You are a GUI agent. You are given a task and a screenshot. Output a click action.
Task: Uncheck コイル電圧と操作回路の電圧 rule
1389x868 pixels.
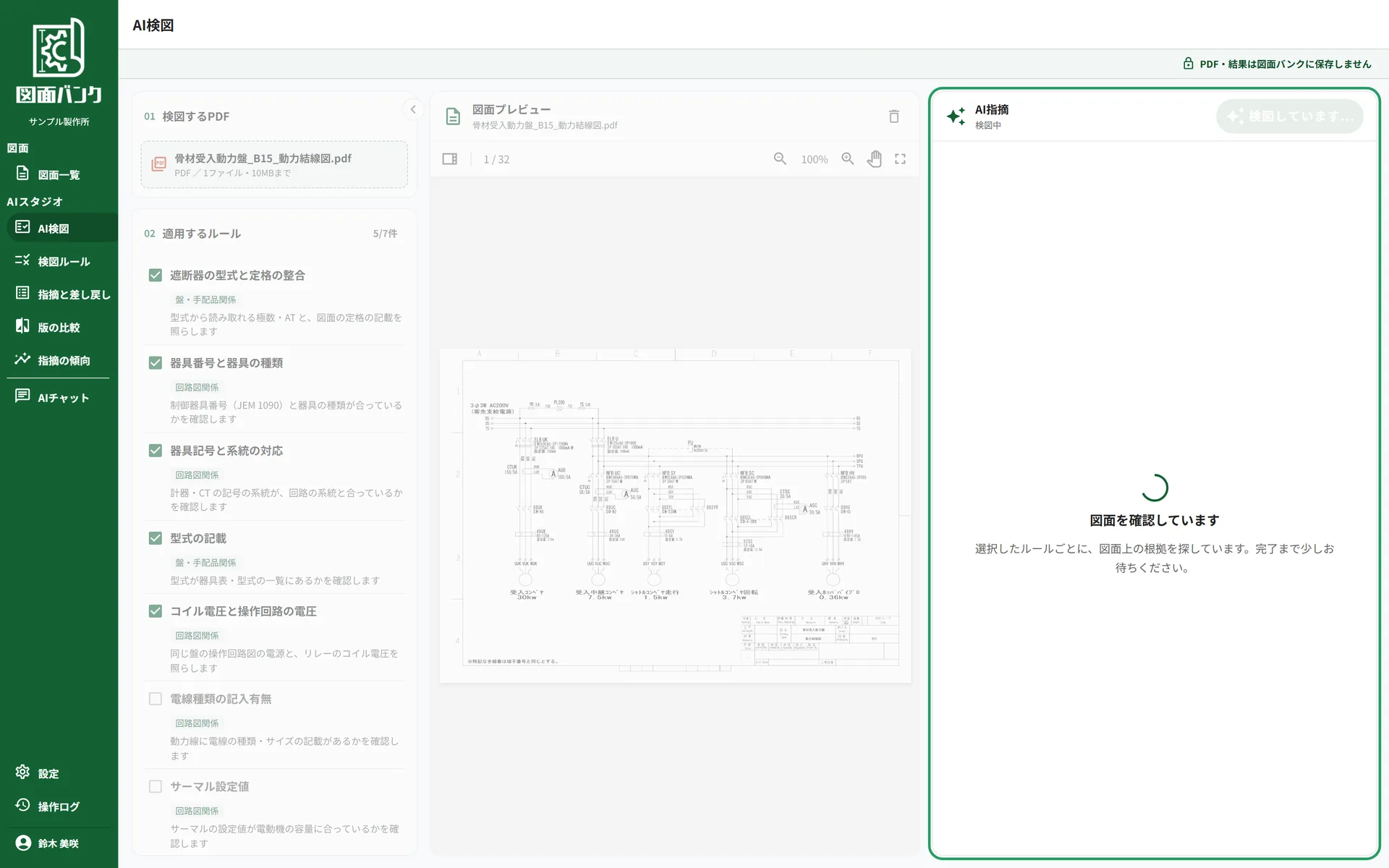(x=155, y=611)
